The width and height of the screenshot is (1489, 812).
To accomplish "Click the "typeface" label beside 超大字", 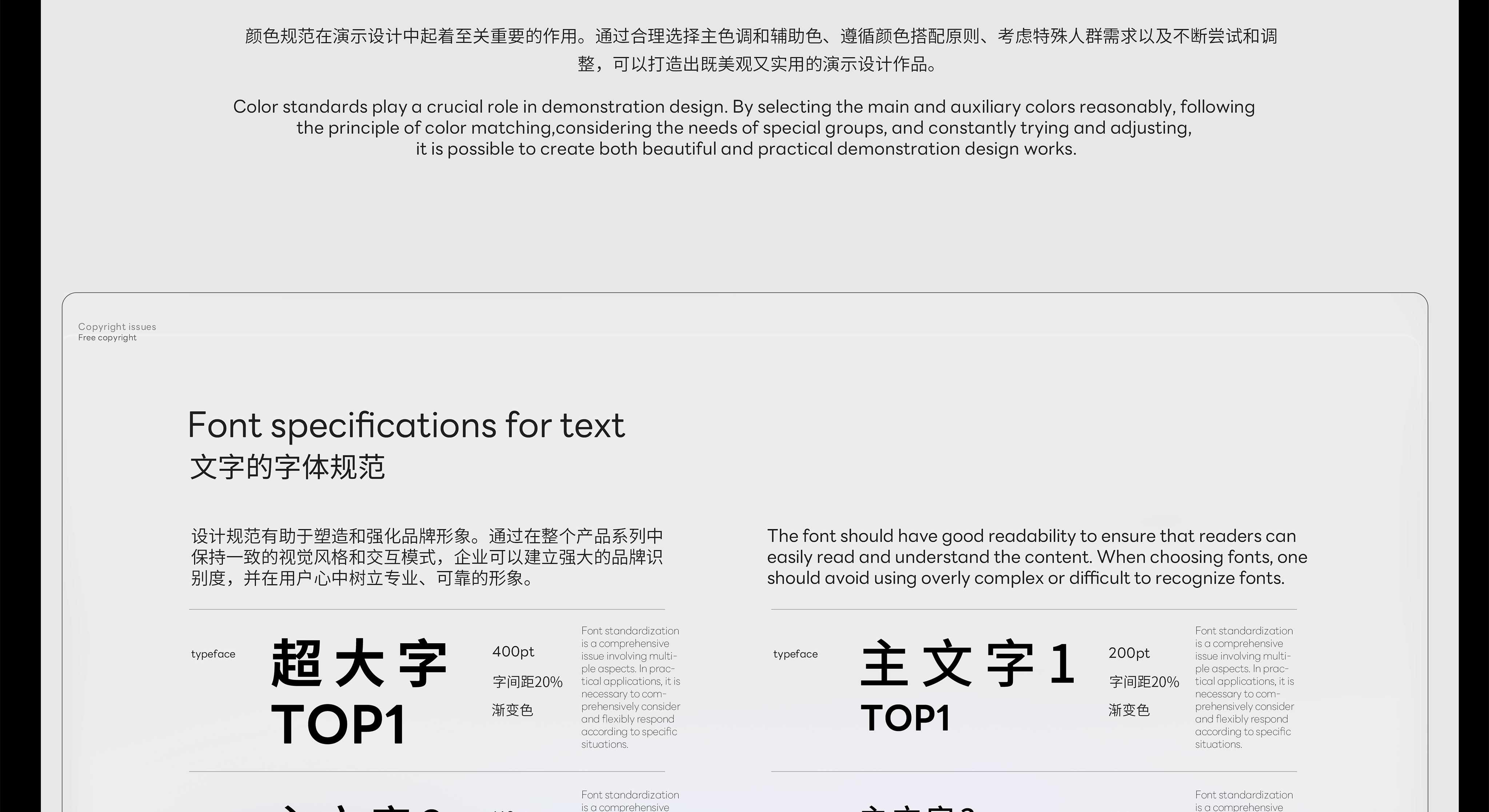I will pos(213,654).
